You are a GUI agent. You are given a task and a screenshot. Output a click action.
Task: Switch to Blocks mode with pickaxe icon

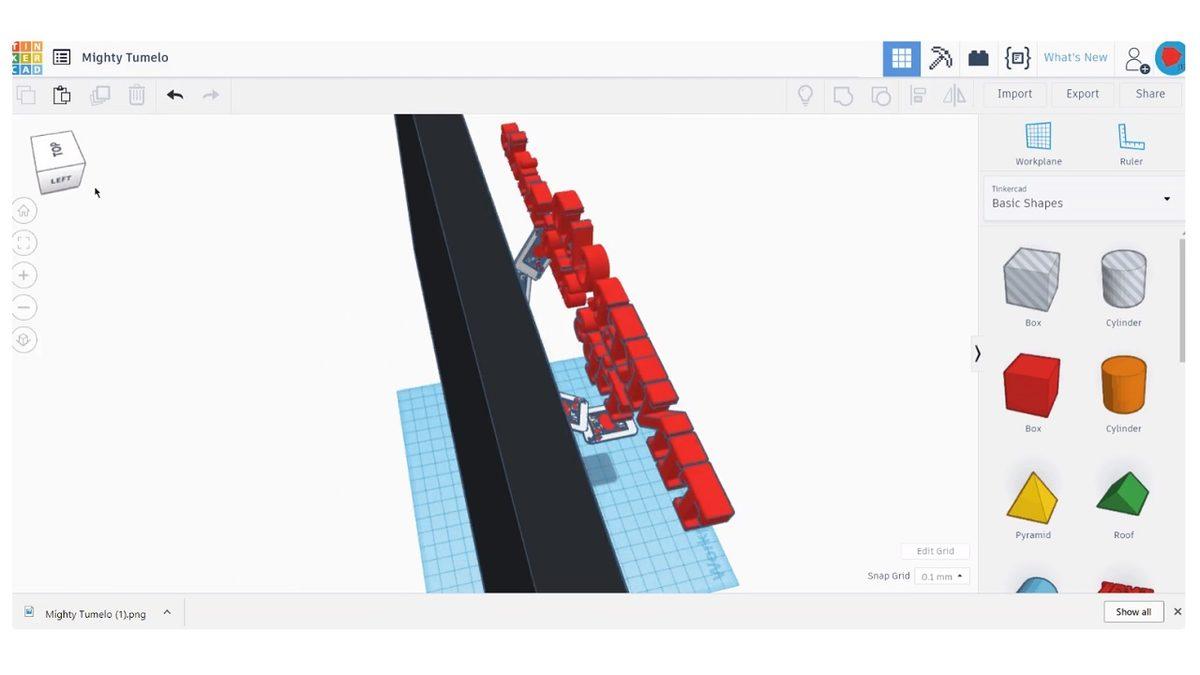[x=938, y=55]
